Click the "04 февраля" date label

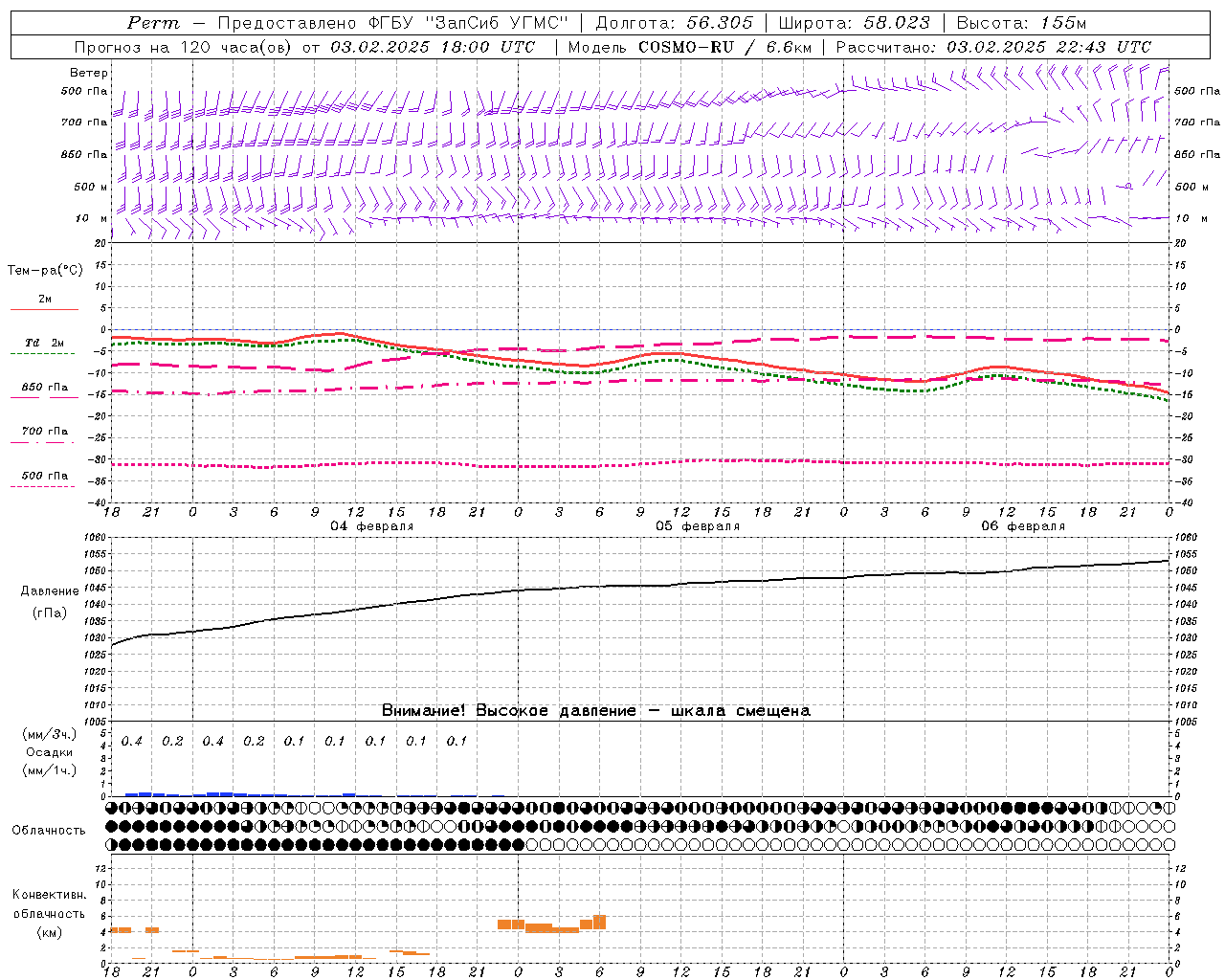coord(372,526)
